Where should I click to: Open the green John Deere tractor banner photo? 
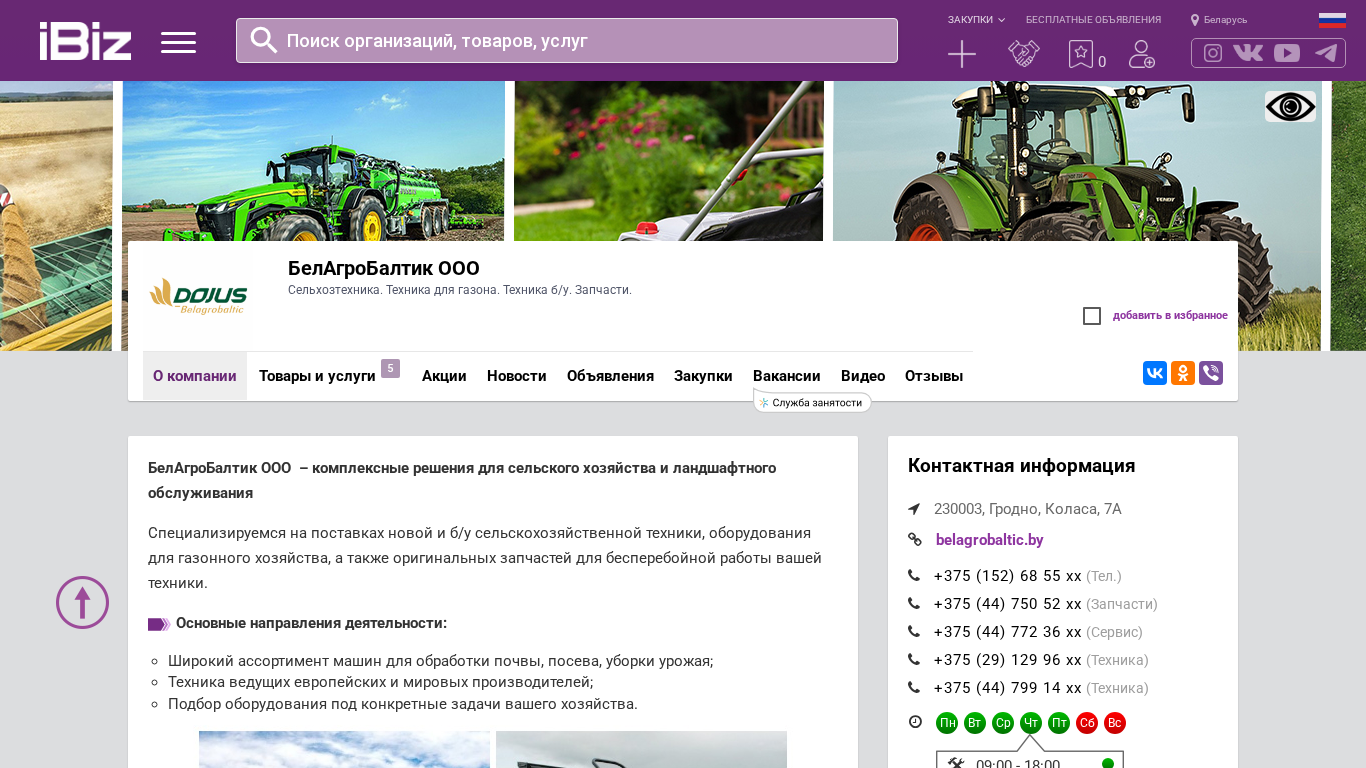click(x=313, y=161)
